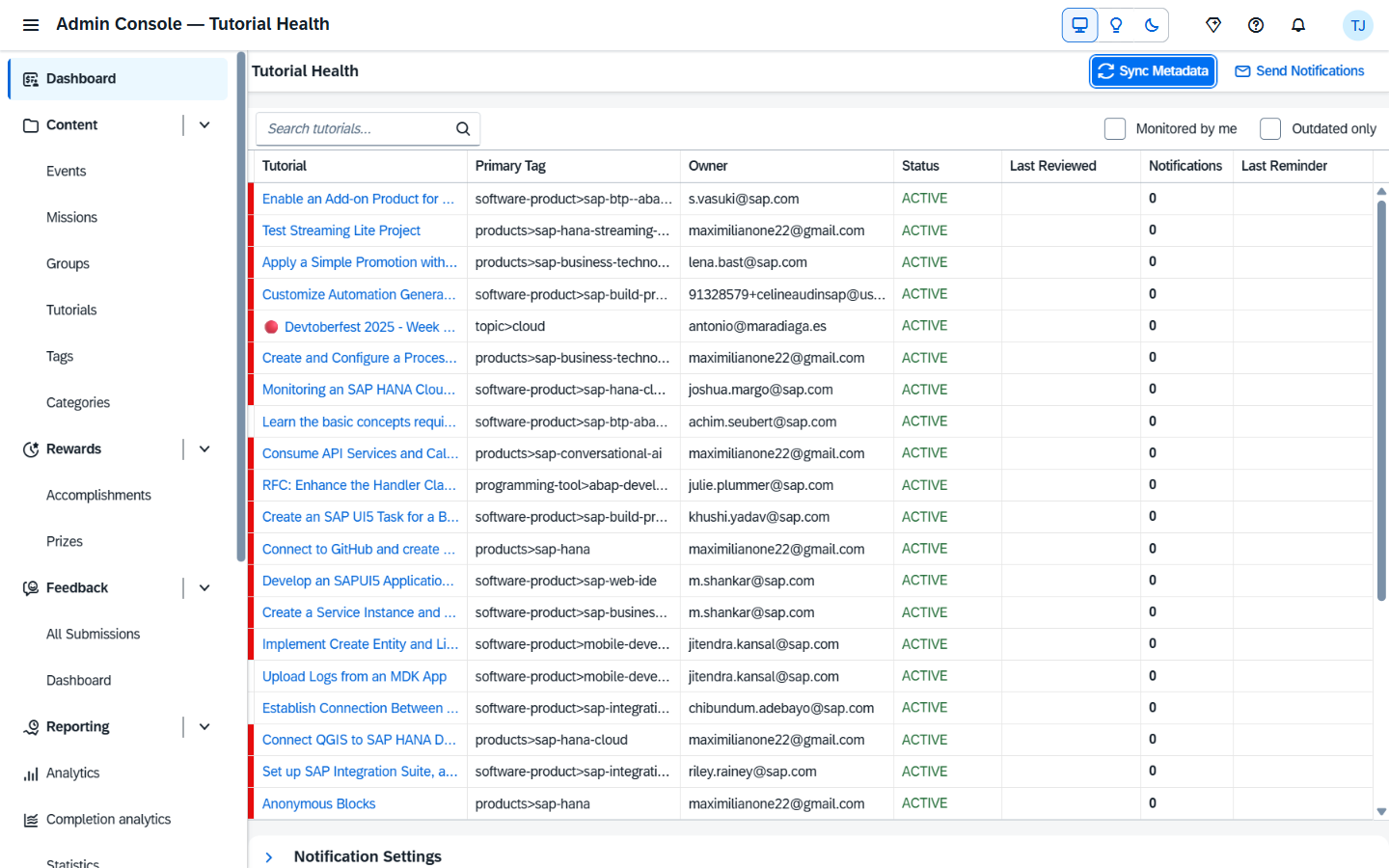
Task: Collapse the Reporting section chevron
Action: [x=204, y=727]
